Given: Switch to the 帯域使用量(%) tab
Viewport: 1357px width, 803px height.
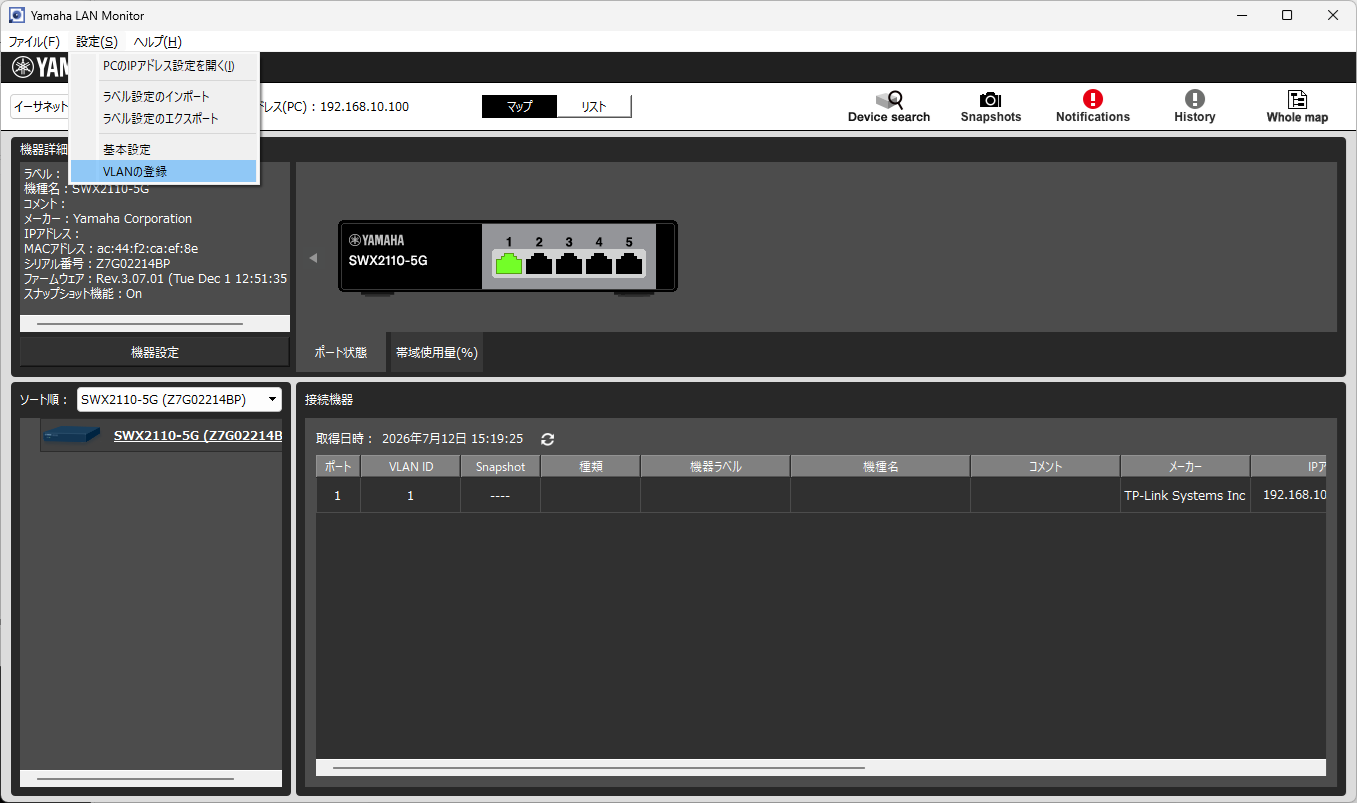Looking at the screenshot, I should click(436, 352).
